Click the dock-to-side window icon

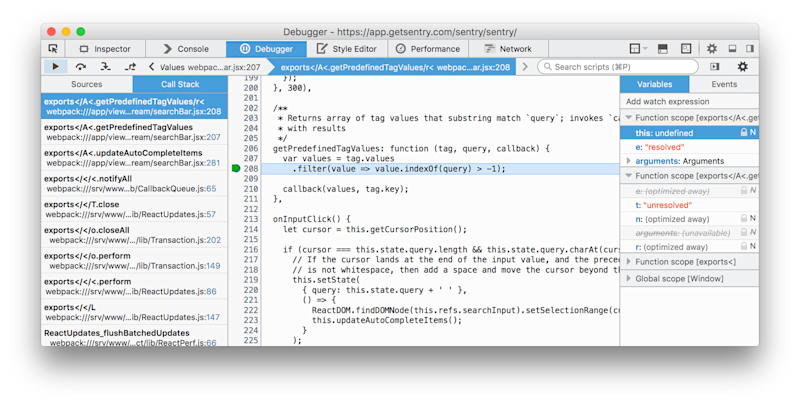tap(749, 48)
